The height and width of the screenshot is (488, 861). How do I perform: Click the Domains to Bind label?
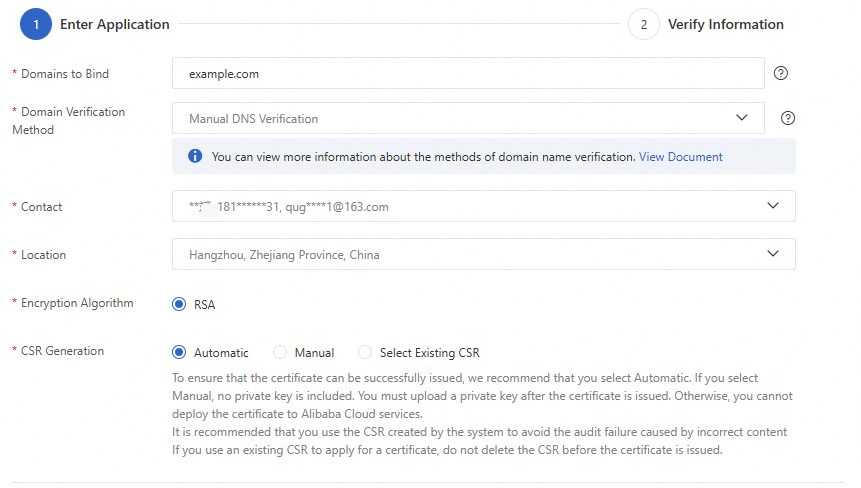point(65,74)
